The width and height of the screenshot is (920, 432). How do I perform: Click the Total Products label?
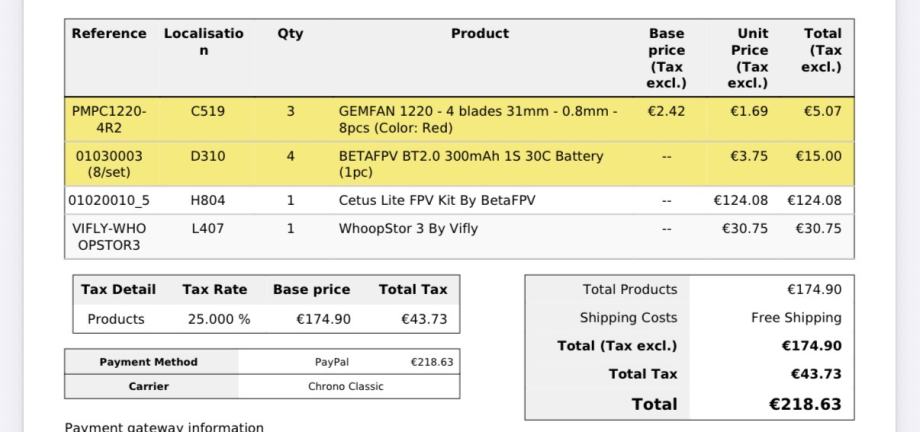630,290
